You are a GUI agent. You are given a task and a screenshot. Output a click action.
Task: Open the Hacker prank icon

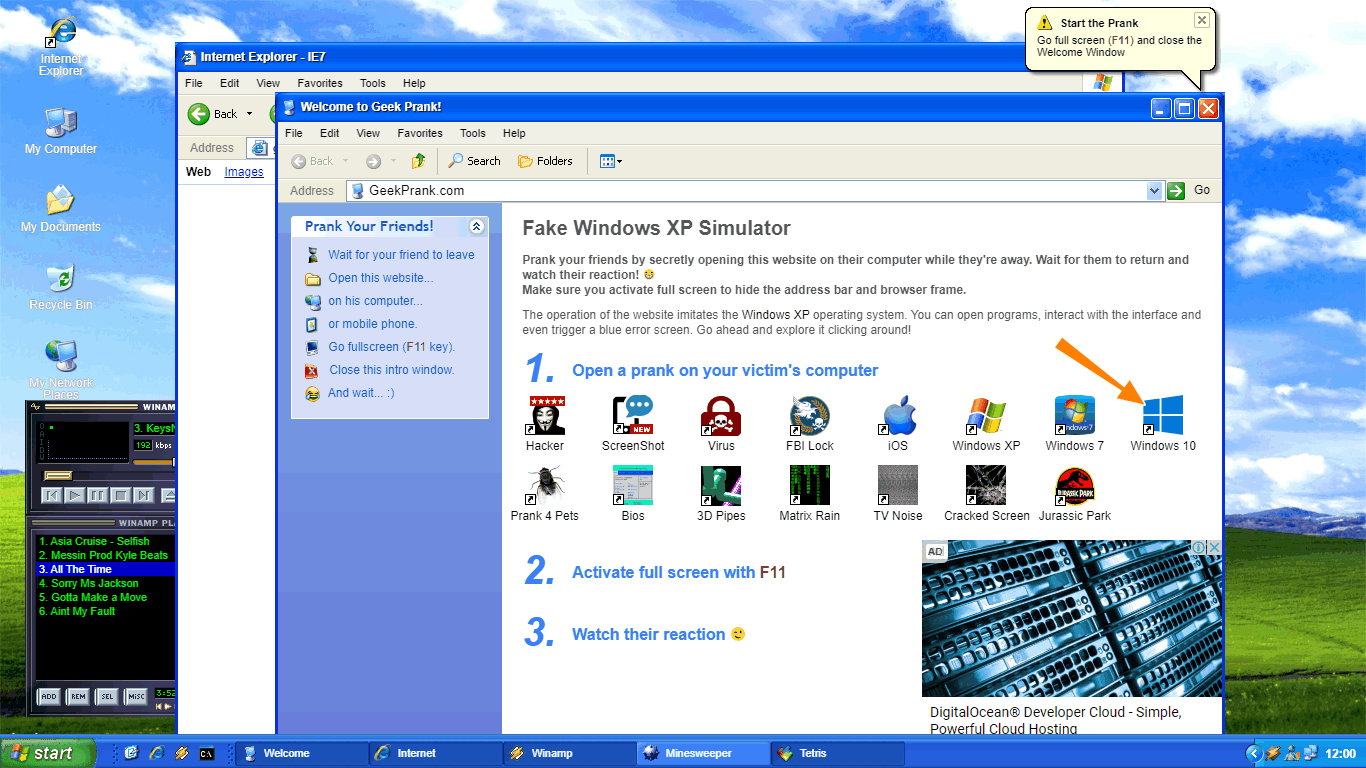click(x=545, y=414)
